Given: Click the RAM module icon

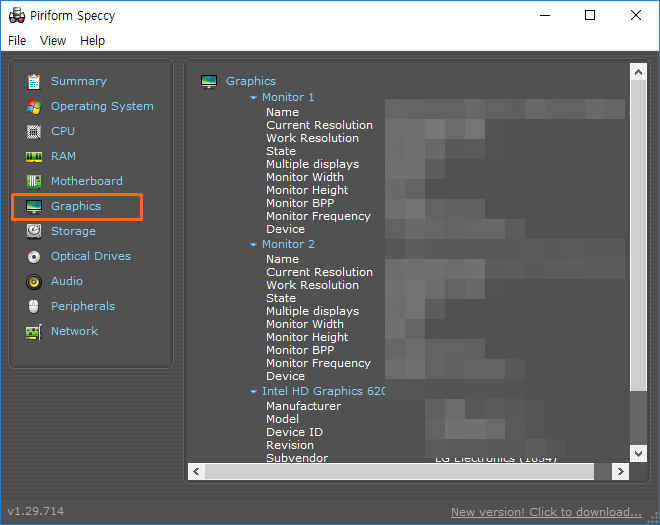Looking at the screenshot, I should (x=34, y=157).
